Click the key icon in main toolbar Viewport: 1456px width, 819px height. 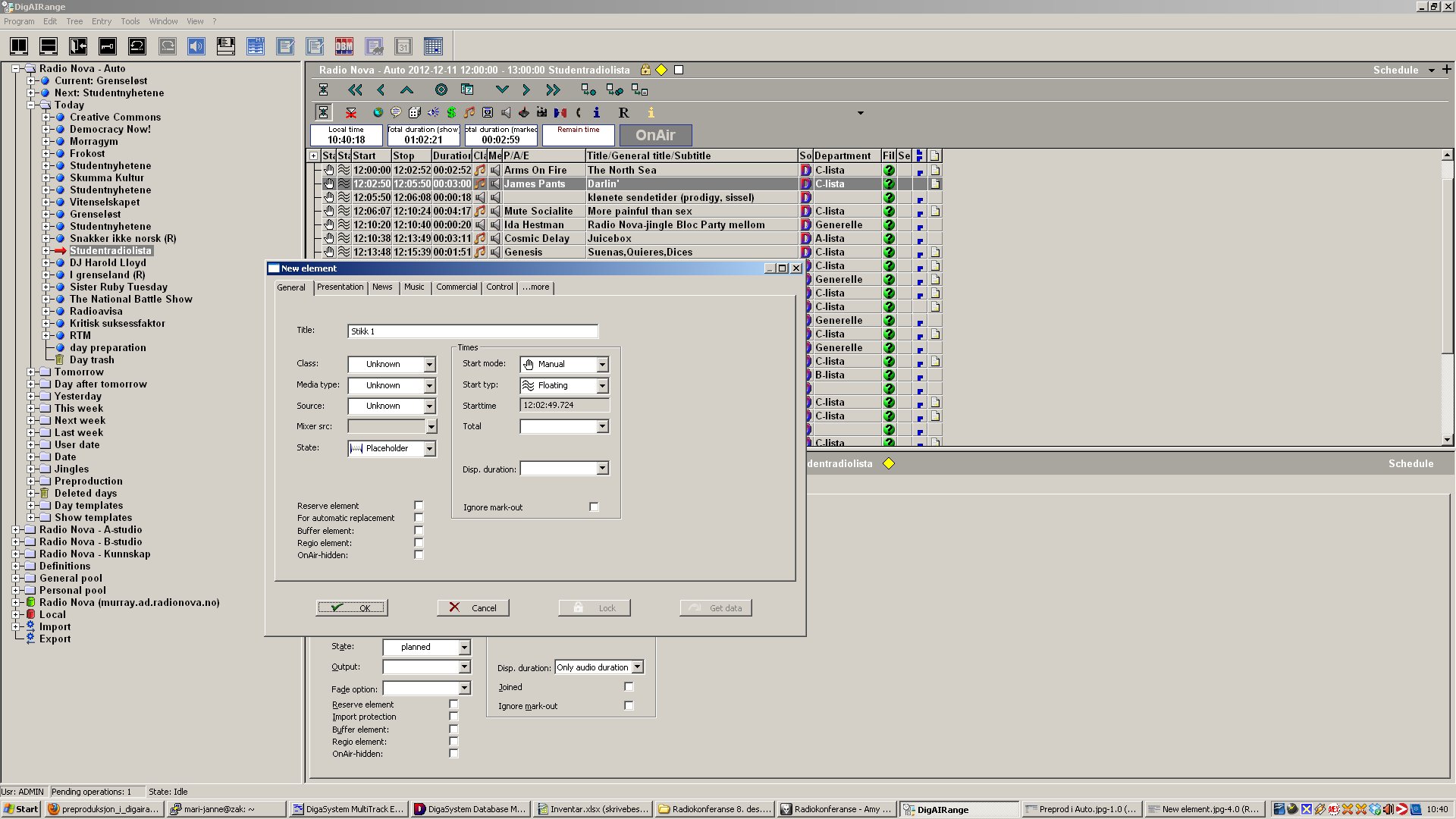tap(108, 47)
